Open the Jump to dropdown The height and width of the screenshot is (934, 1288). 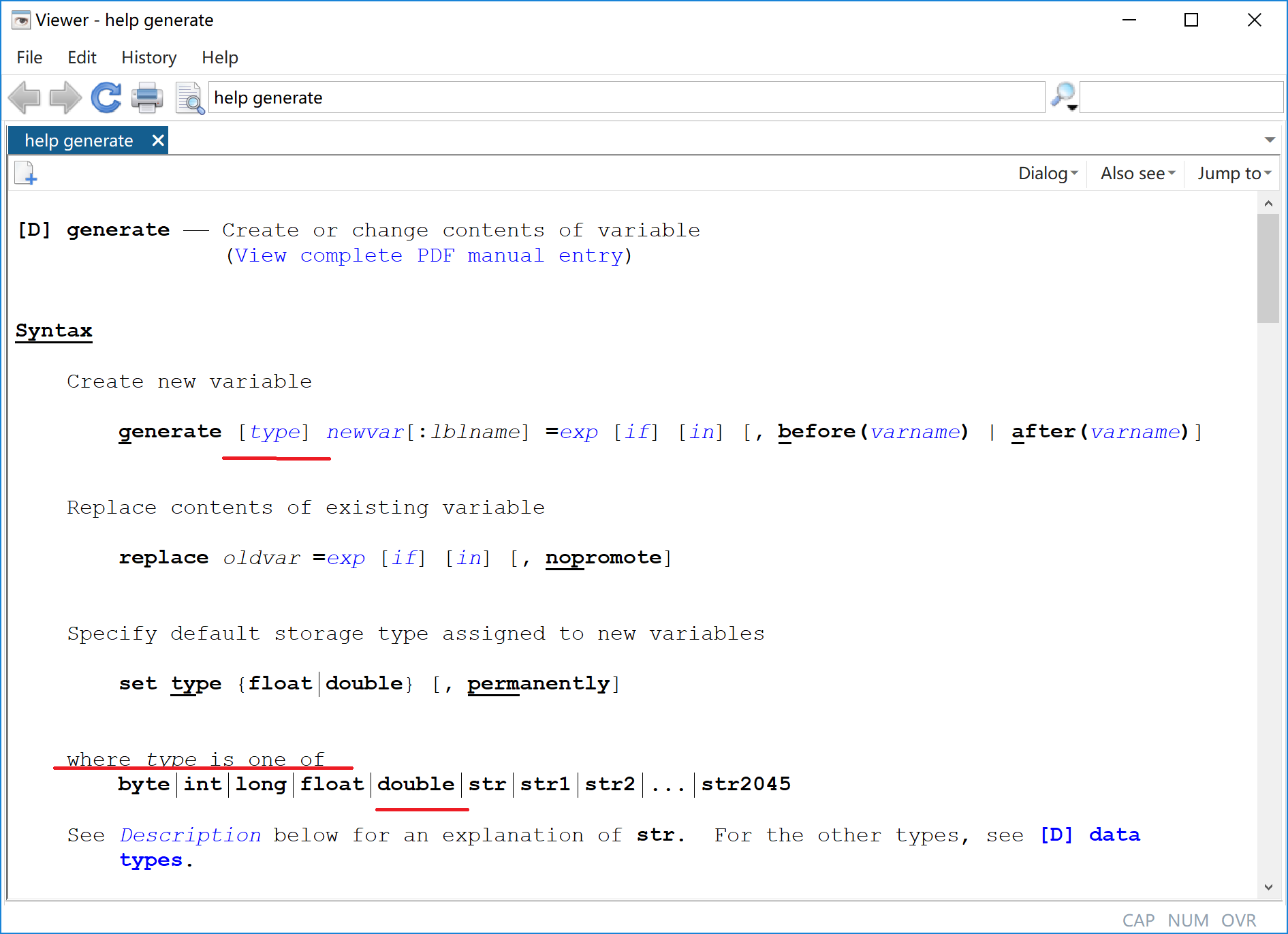click(x=1234, y=173)
